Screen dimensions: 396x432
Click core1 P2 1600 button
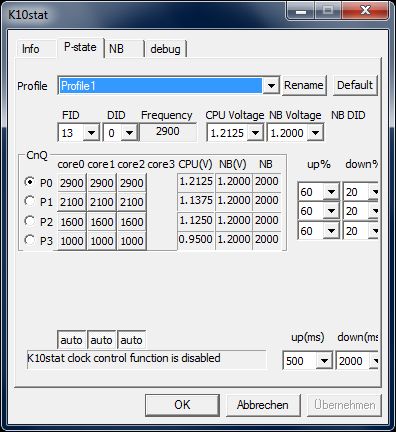coord(102,222)
